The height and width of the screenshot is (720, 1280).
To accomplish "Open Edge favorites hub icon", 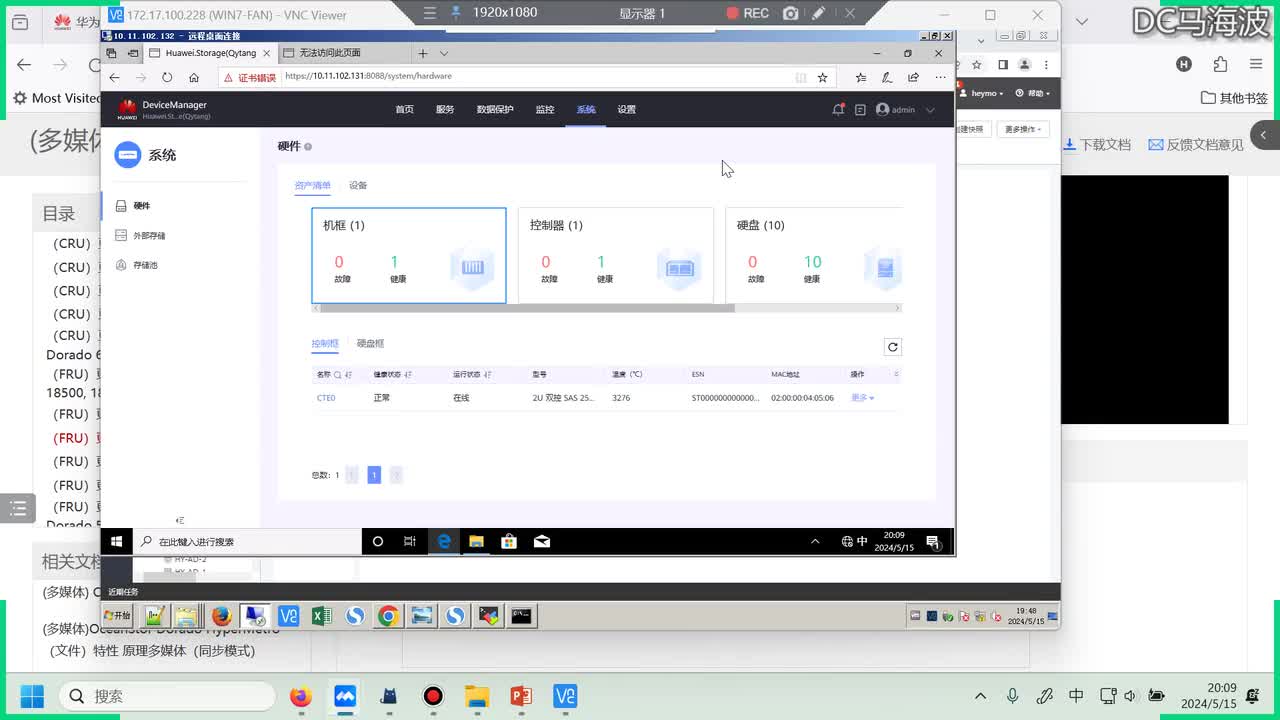I will [861, 77].
